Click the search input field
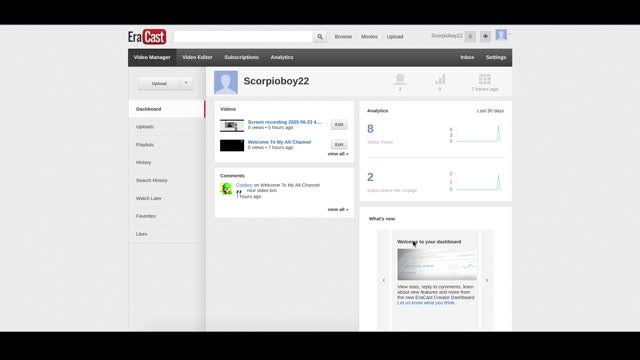This screenshot has width=640, height=360. click(x=243, y=37)
